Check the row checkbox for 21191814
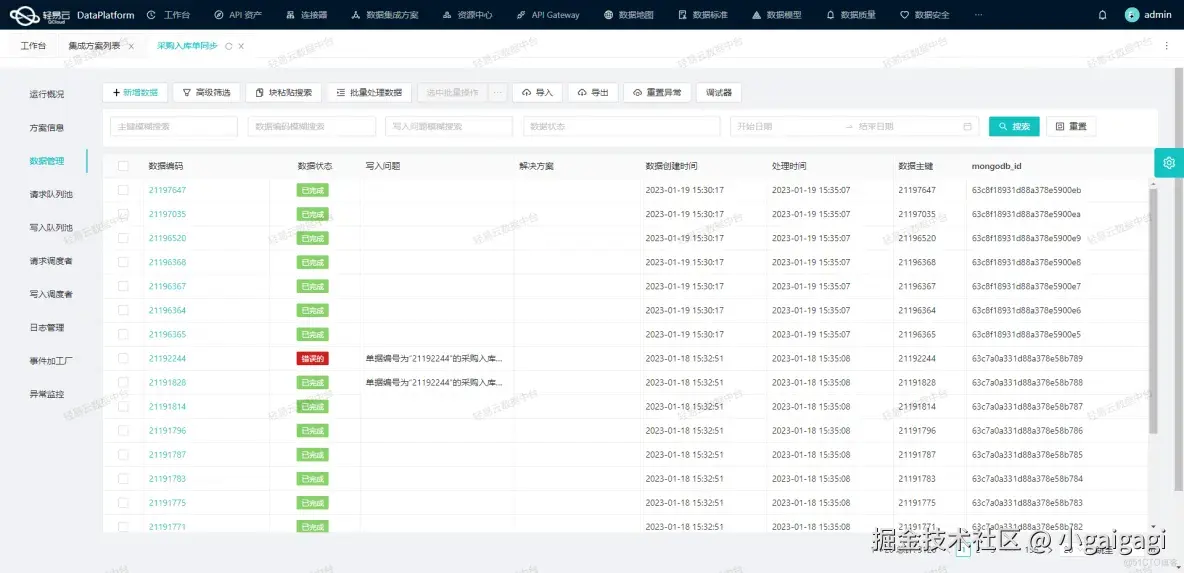 click(x=123, y=406)
